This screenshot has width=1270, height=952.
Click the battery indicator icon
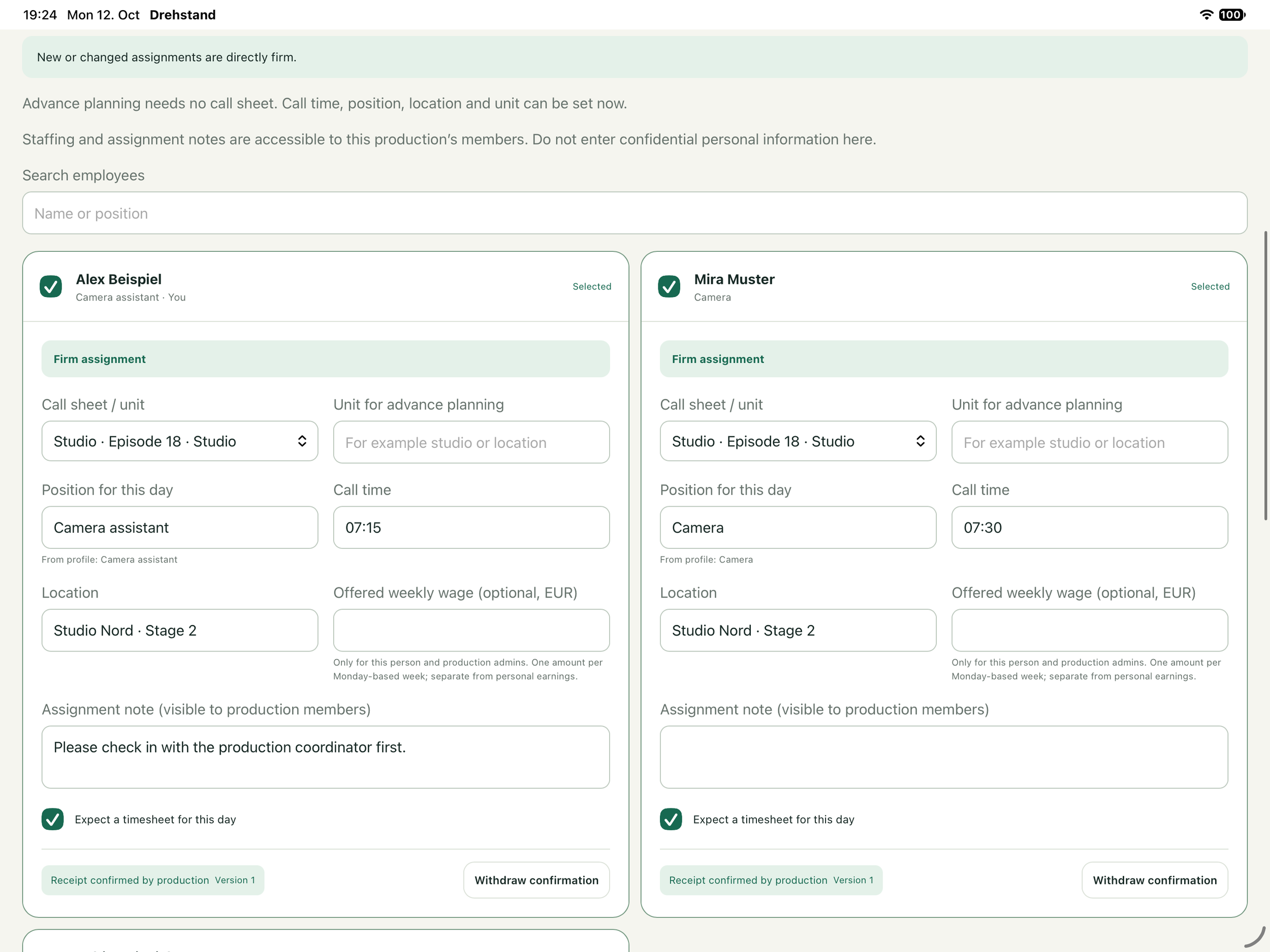[x=1231, y=15]
